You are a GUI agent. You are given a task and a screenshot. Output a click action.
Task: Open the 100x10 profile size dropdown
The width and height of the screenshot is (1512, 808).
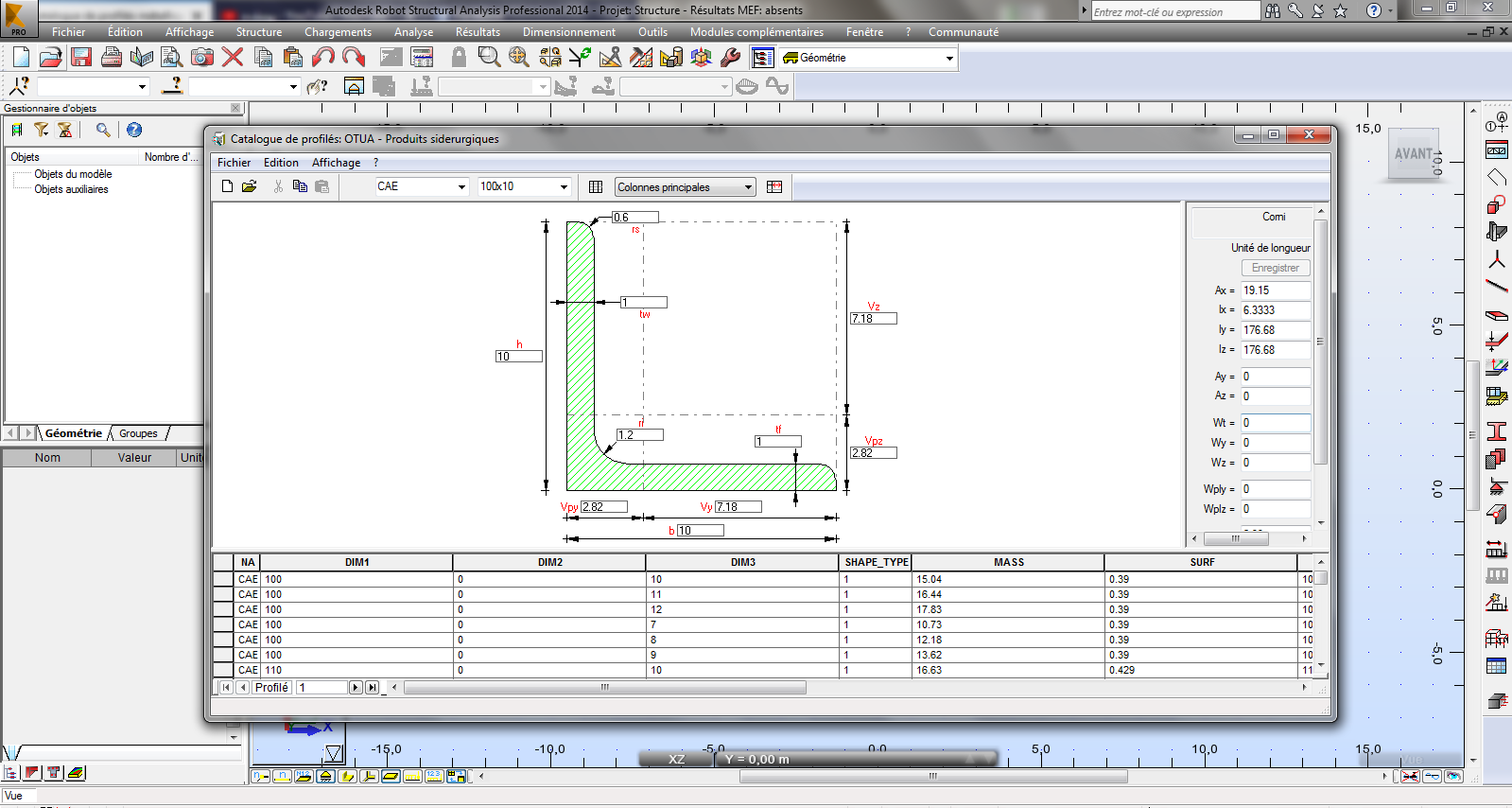pyautogui.click(x=564, y=186)
